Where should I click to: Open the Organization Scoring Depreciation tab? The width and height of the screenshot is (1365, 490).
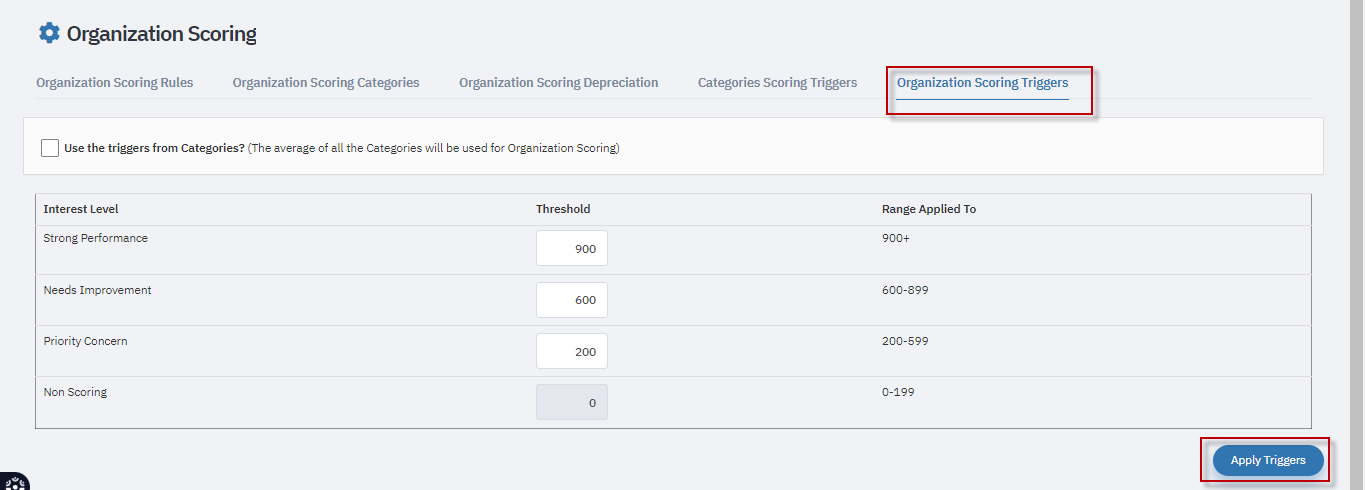click(559, 83)
